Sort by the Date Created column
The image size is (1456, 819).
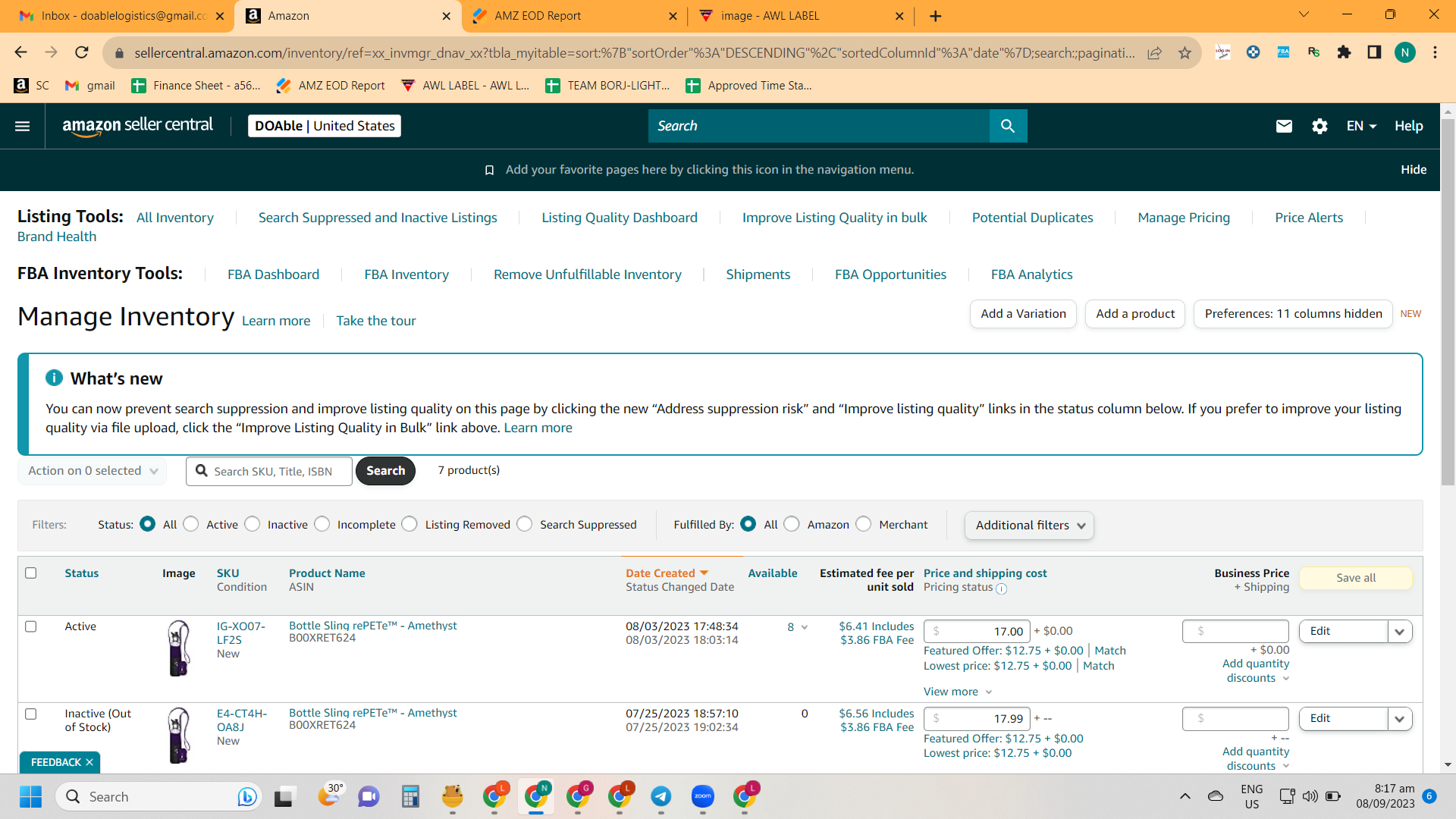pos(667,573)
